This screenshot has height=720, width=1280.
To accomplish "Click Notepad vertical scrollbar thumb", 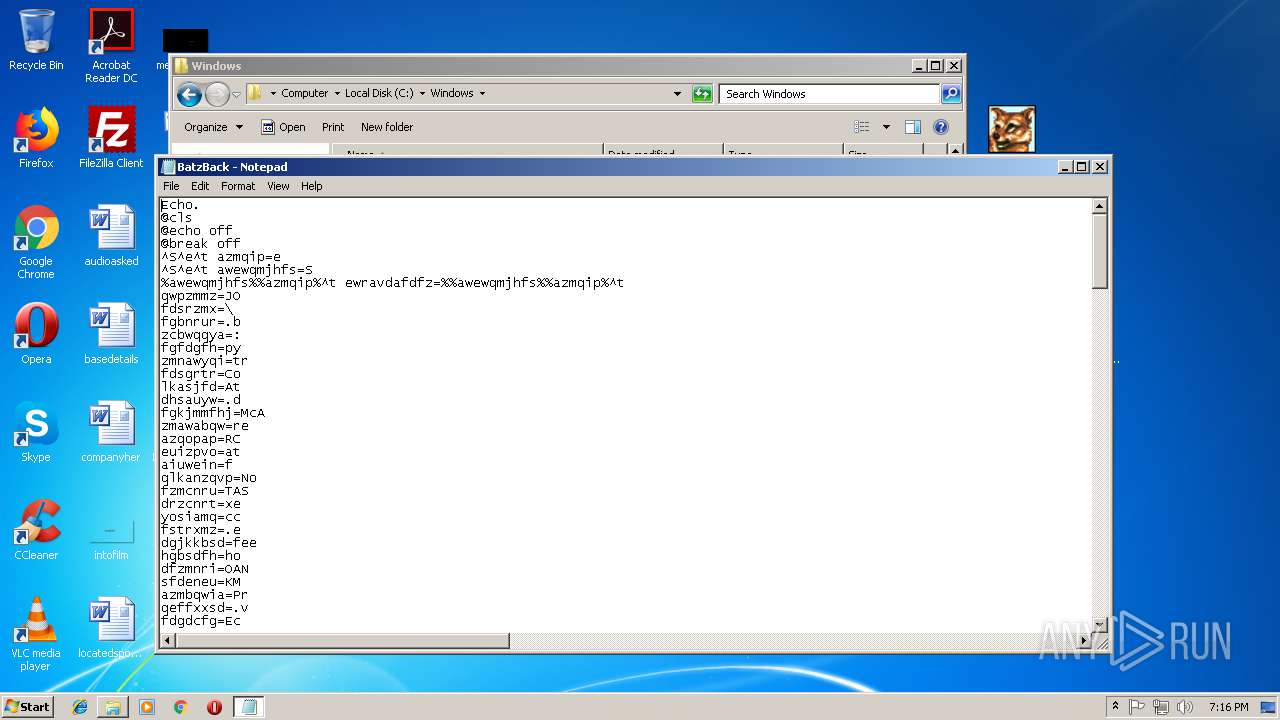I will [x=1100, y=252].
